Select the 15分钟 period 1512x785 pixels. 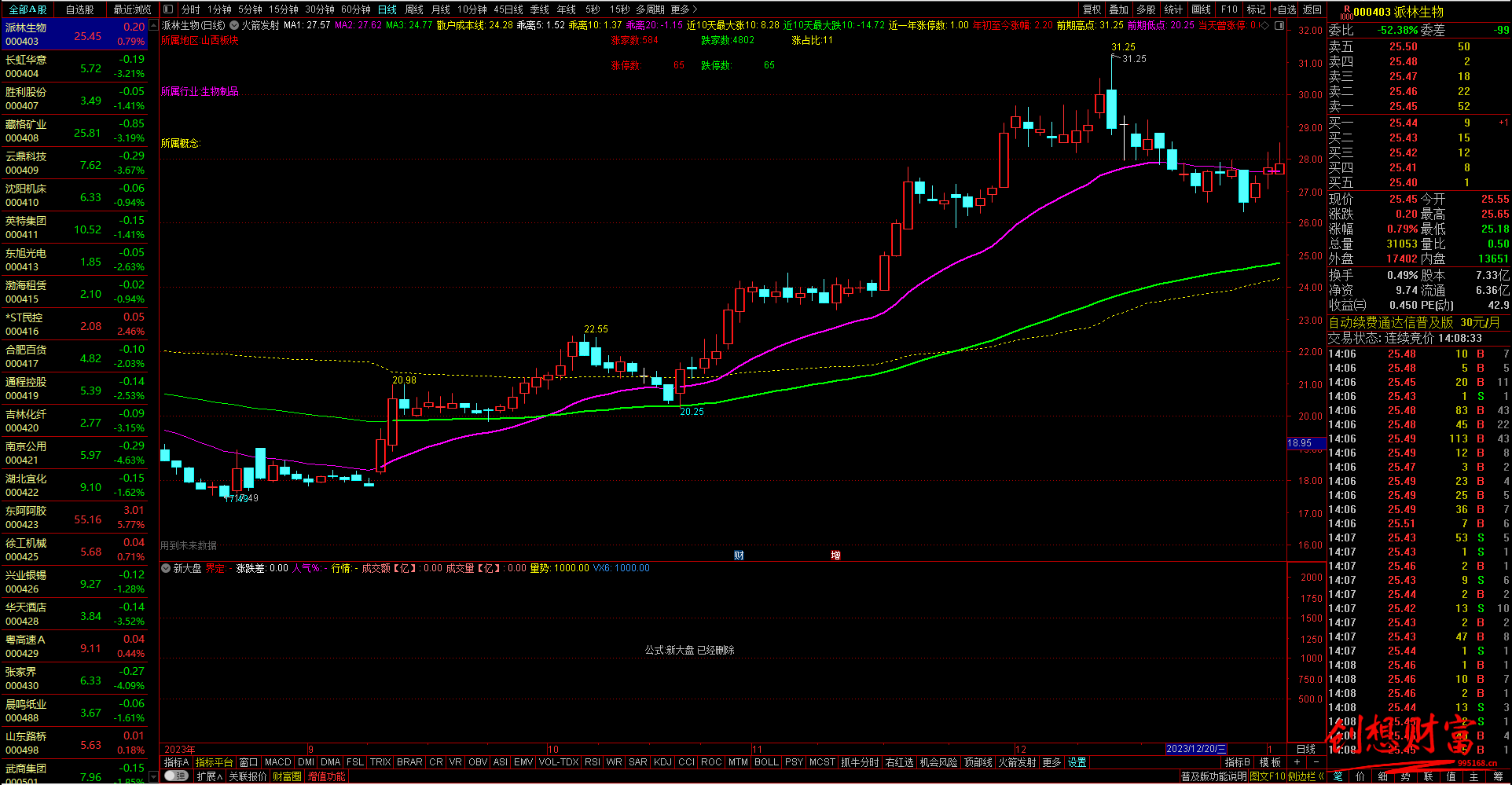click(x=284, y=9)
